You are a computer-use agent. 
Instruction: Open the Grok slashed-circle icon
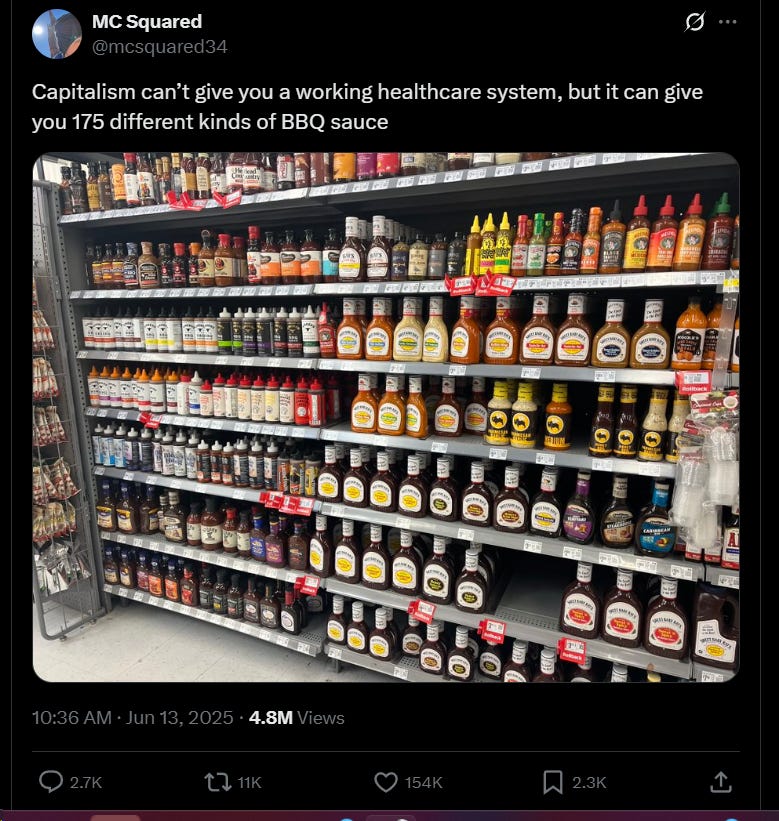tap(695, 22)
